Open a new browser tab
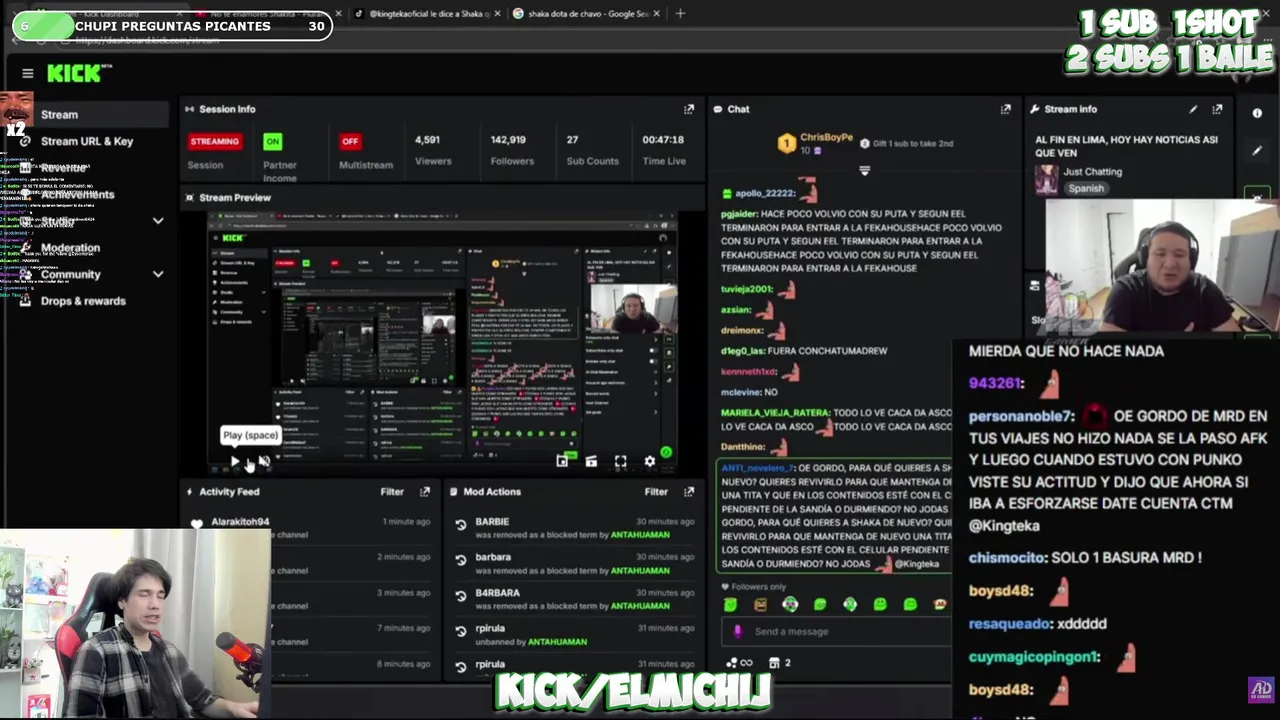The image size is (1280, 720). click(x=680, y=14)
